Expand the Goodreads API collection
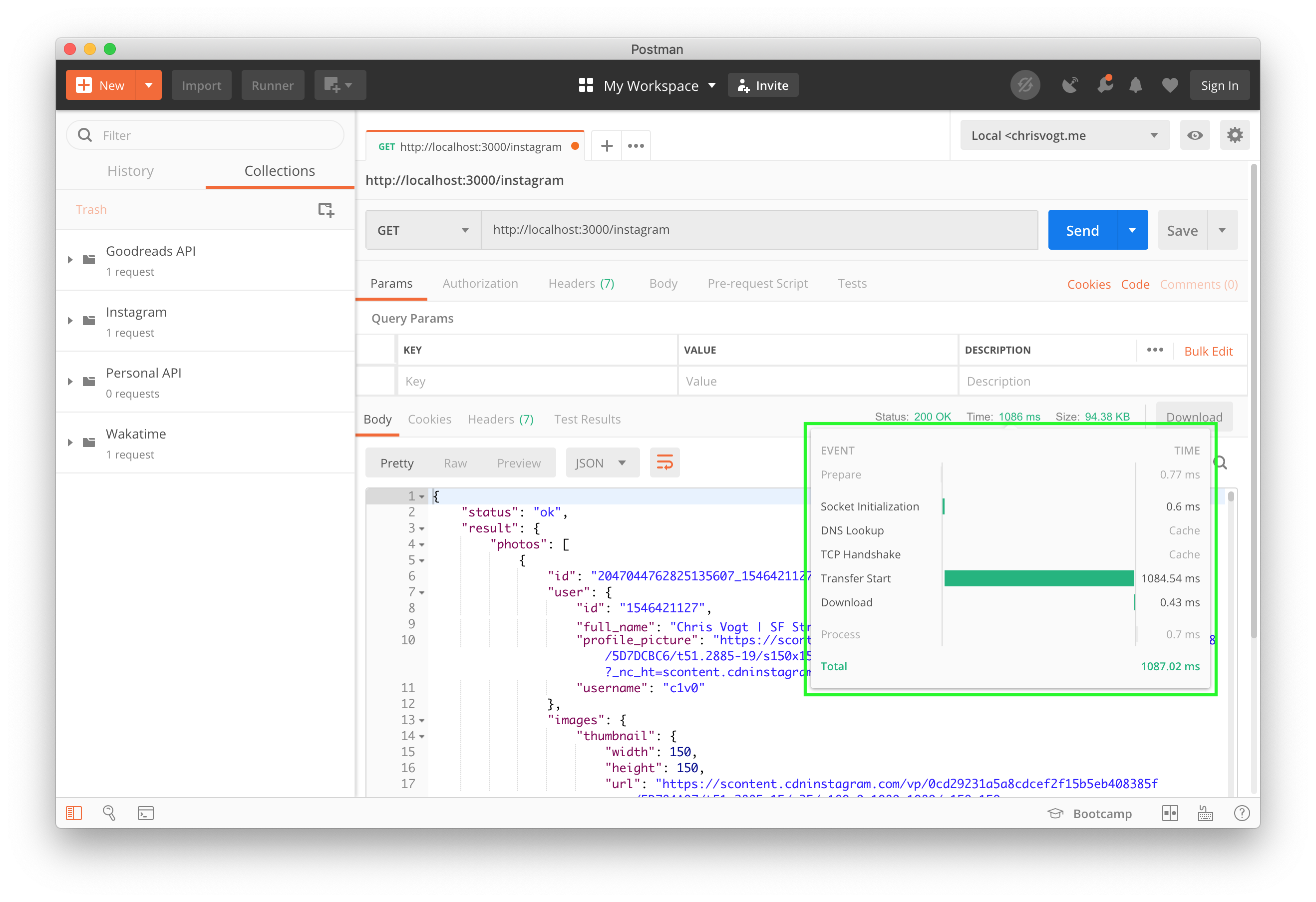Screen dimensions: 1316x902 tap(70, 260)
